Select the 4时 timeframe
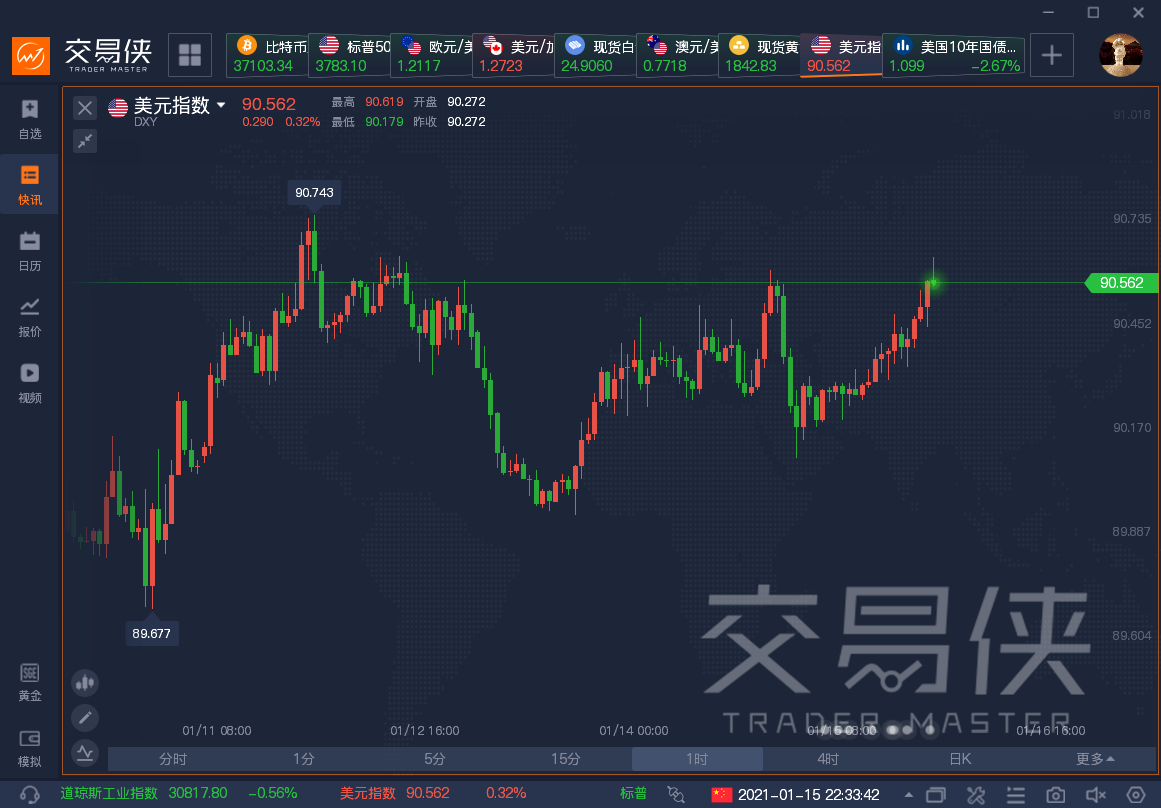This screenshot has width=1161, height=808. tap(828, 759)
